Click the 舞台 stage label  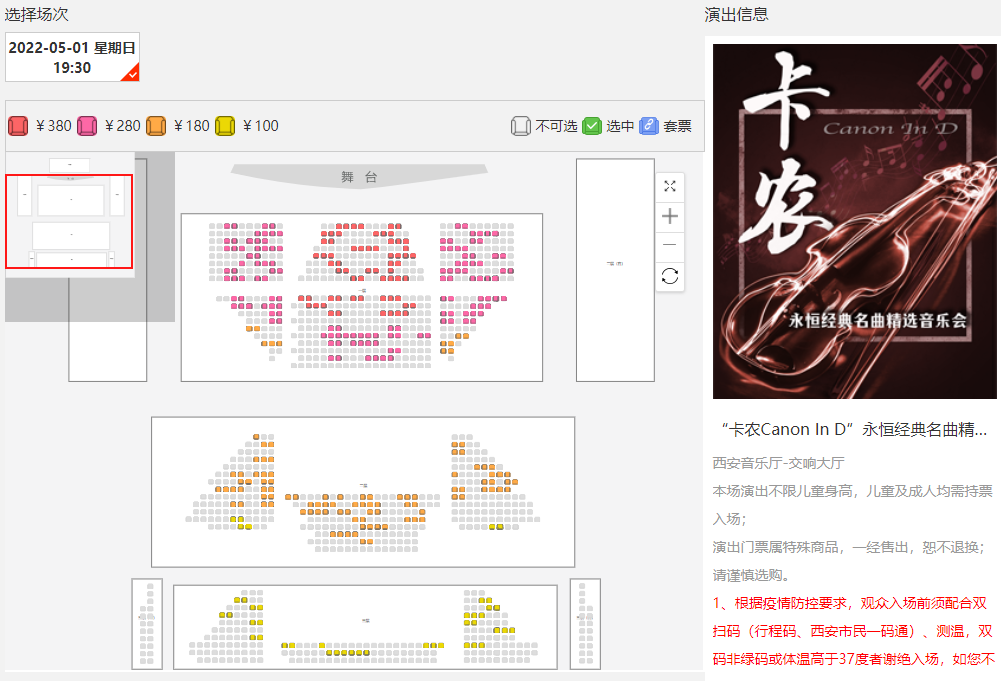[359, 177]
